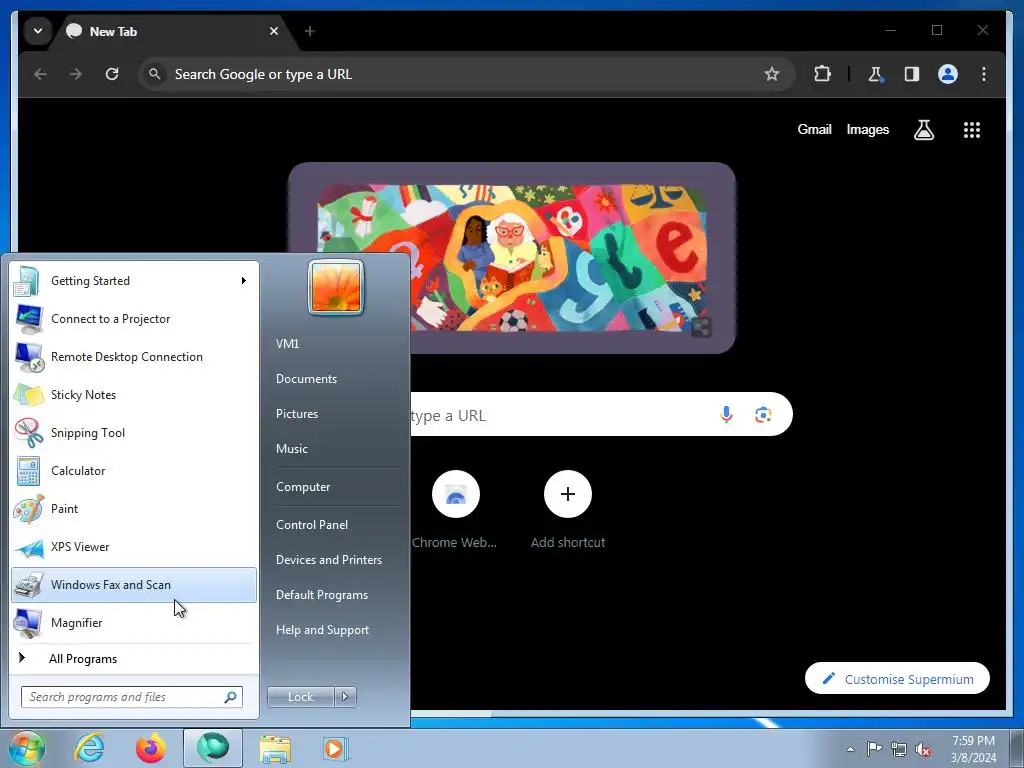Image resolution: width=1024 pixels, height=768 pixels.
Task: Open the profile avatar icon in toolbar
Action: (948, 74)
